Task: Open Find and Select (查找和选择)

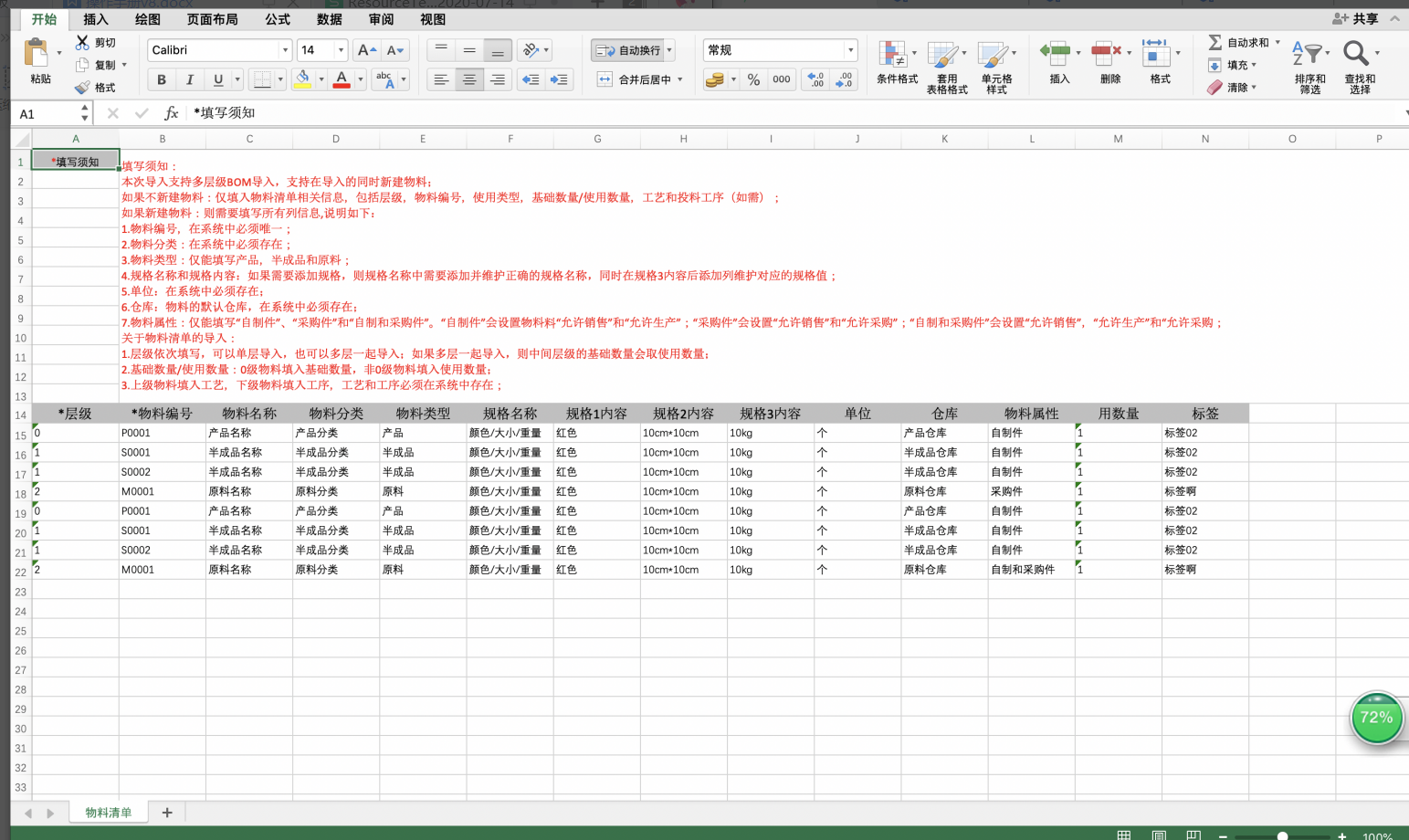Action: click(1360, 67)
